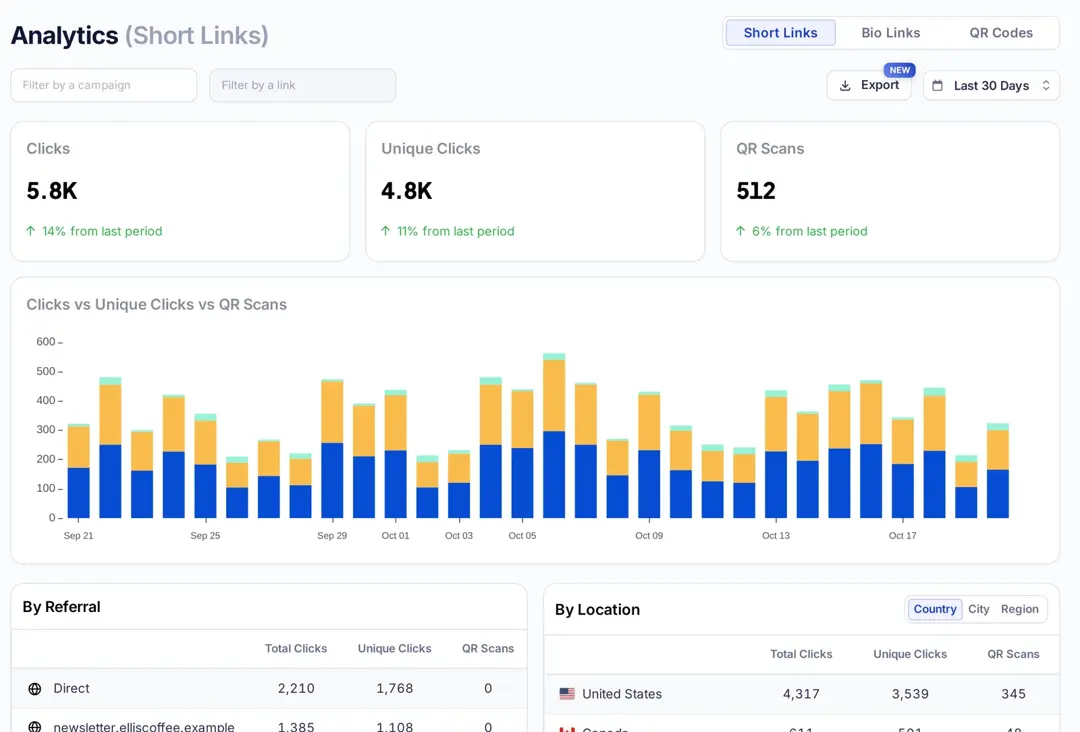Click the By Referral heading
Screen dimensions: 1080x732
pos(61,607)
